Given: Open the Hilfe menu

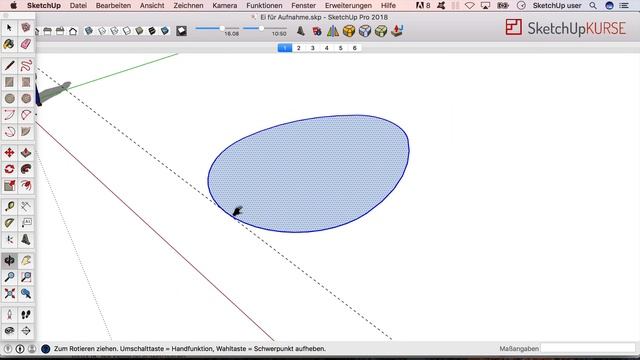Looking at the screenshot, I should (x=388, y=5).
